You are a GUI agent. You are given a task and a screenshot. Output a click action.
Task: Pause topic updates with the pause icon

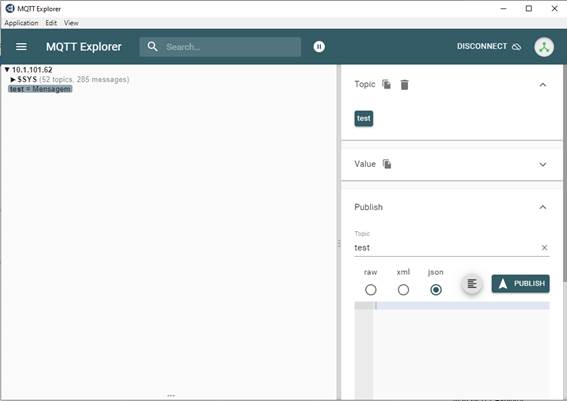click(319, 47)
